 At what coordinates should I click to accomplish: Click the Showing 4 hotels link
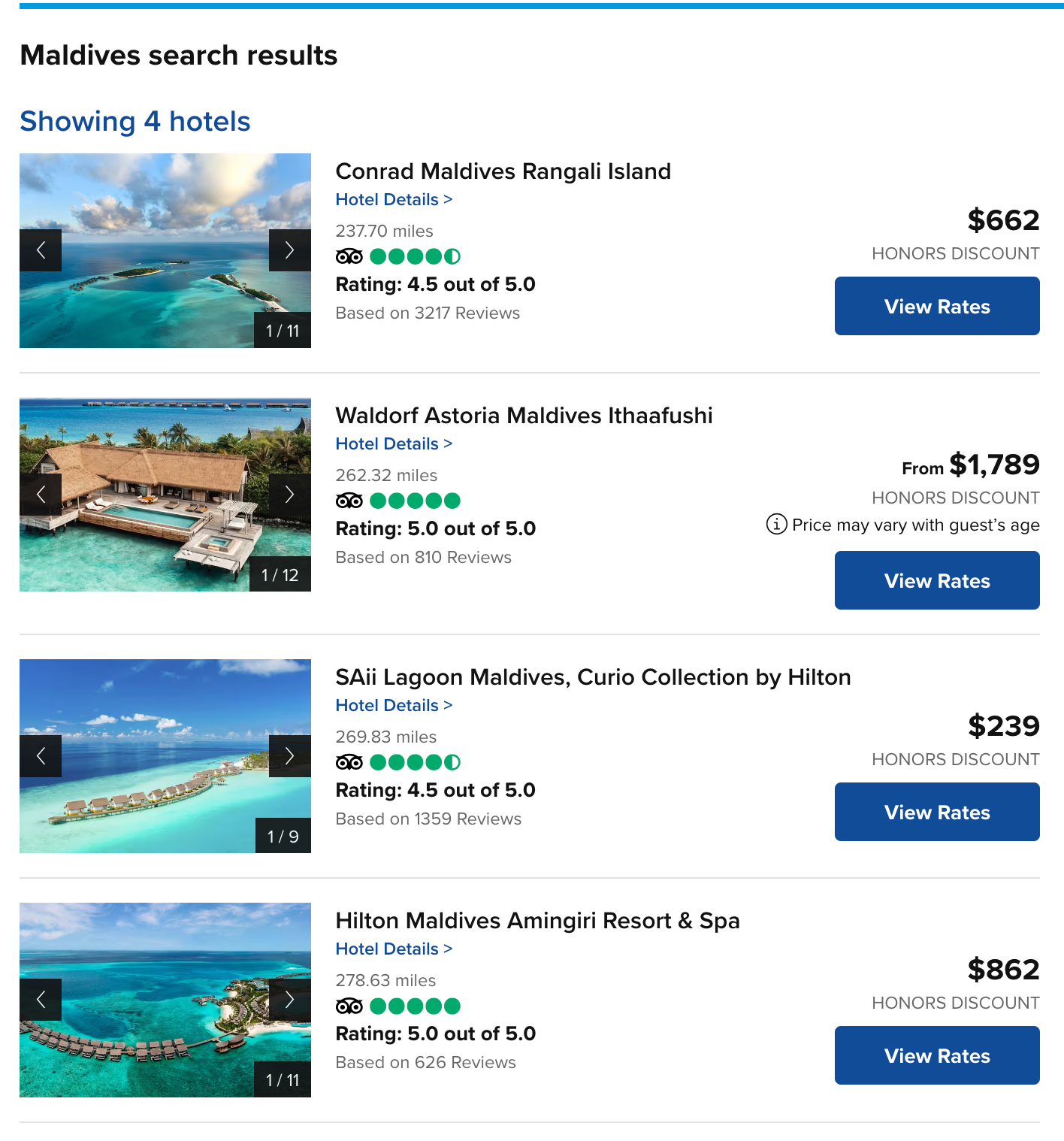click(x=135, y=121)
